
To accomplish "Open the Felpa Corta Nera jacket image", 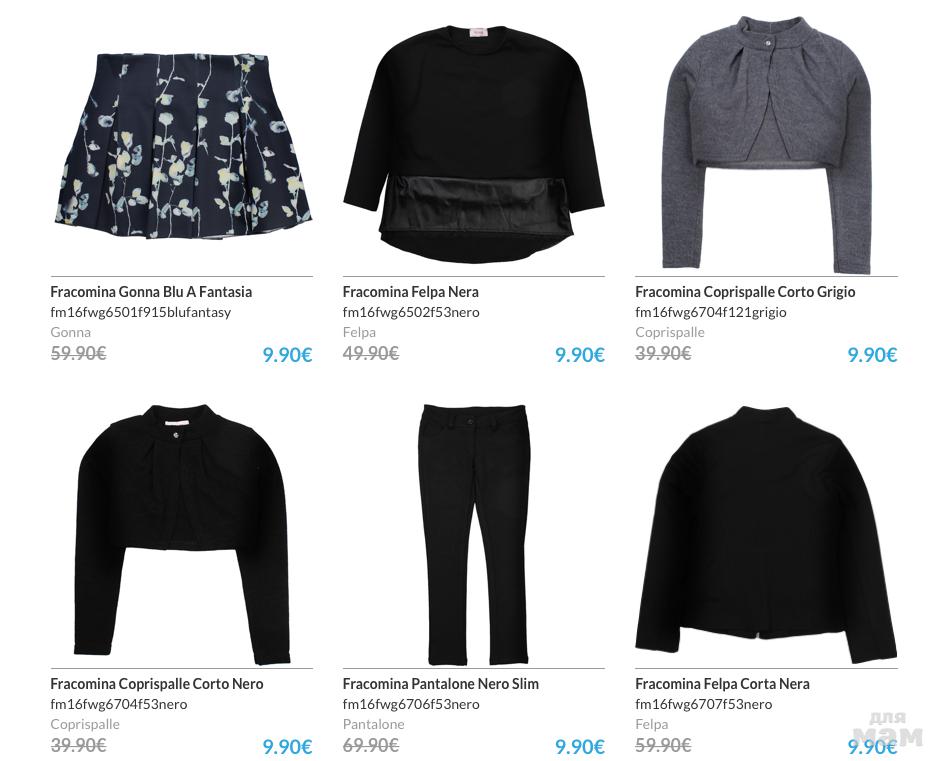I will (x=766, y=534).
